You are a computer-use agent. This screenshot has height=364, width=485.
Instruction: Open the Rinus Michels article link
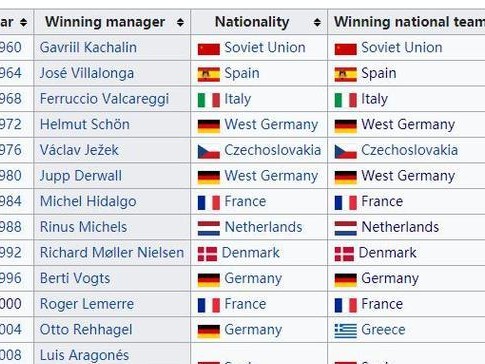point(83,227)
